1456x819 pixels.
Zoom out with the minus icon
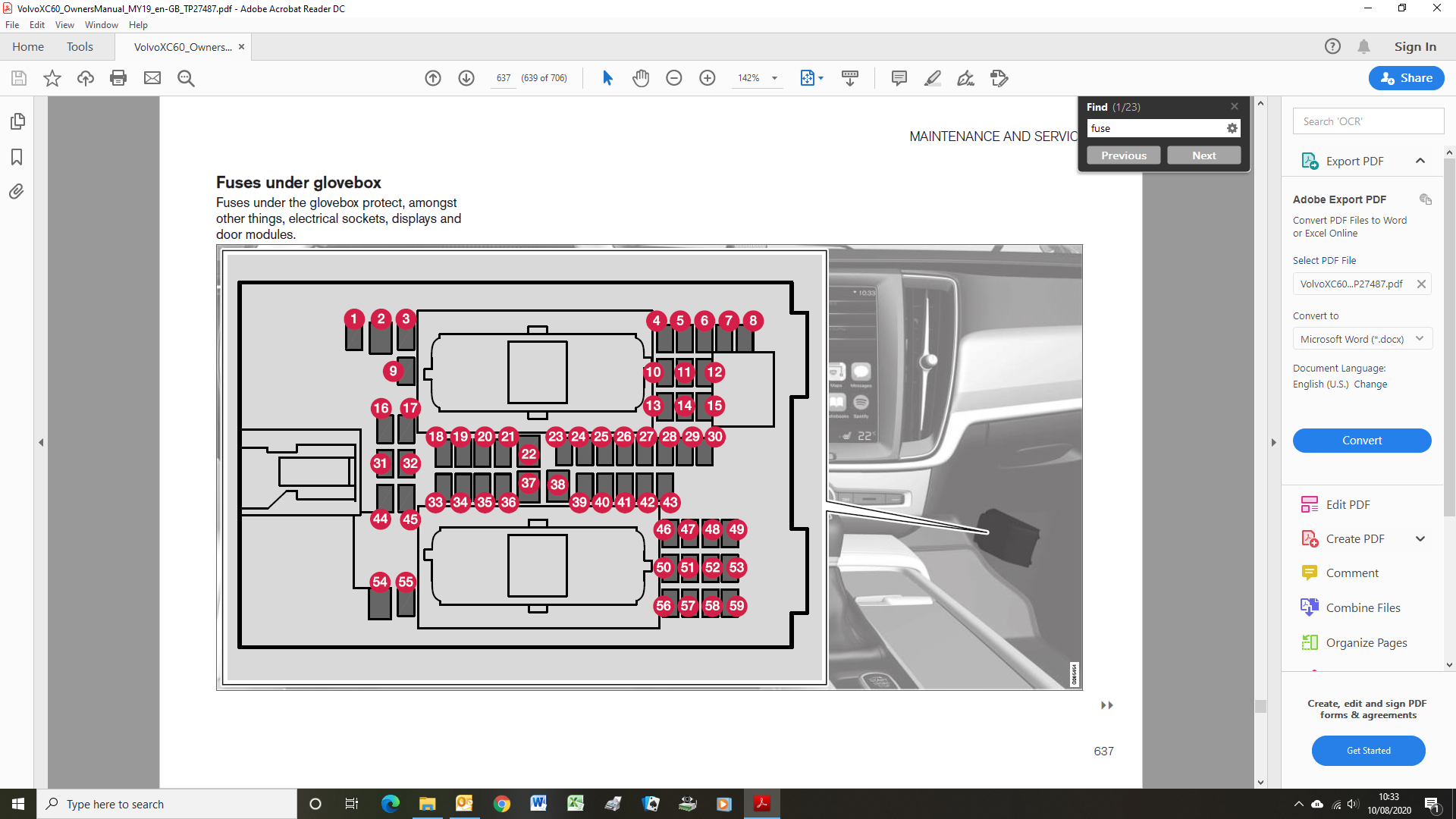click(674, 78)
